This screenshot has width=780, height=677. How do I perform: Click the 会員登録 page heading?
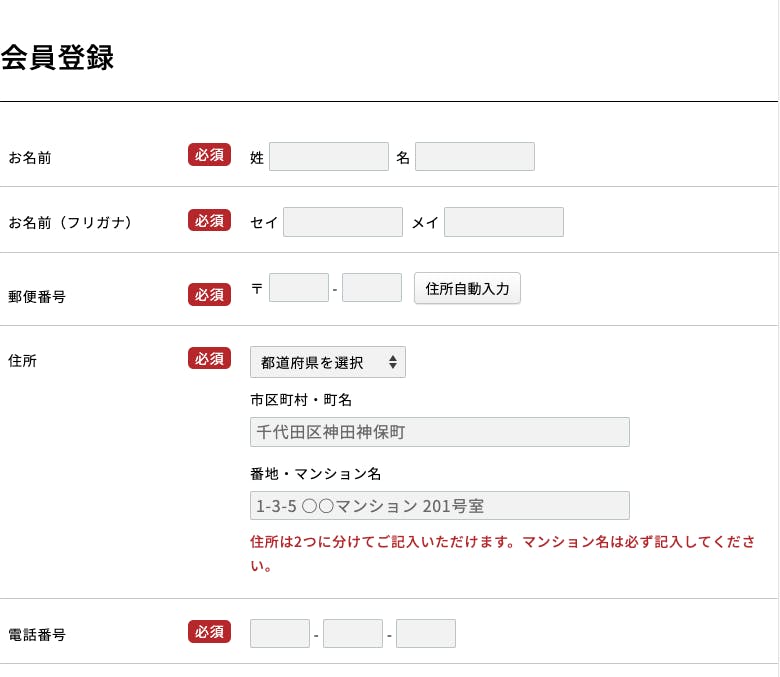(x=57, y=58)
